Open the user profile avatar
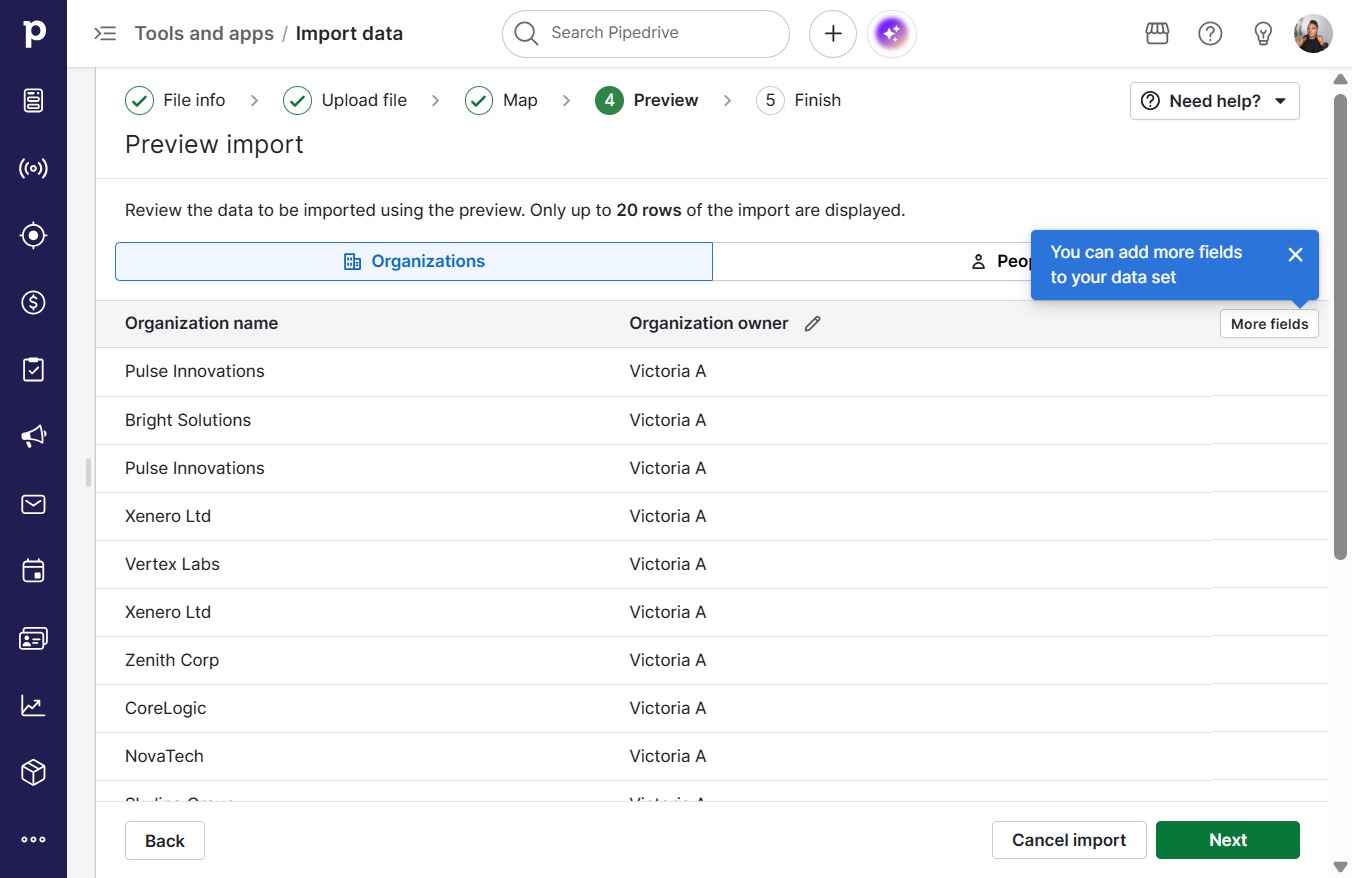Viewport: 1352px width, 878px height. pos(1313,34)
